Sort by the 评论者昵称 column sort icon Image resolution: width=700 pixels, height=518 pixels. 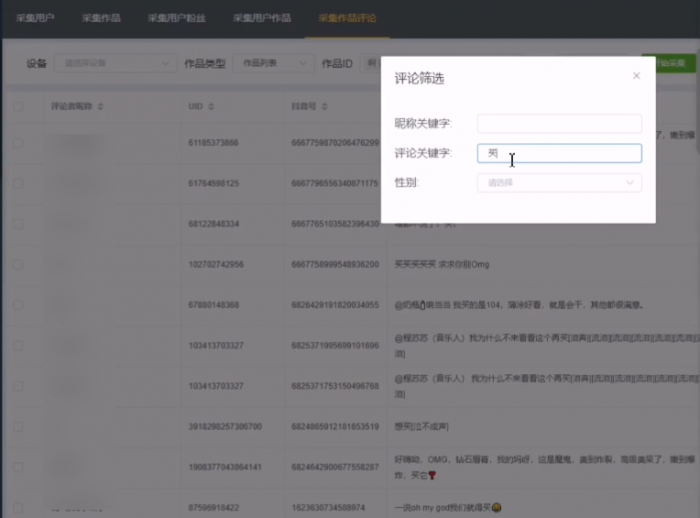100,105
